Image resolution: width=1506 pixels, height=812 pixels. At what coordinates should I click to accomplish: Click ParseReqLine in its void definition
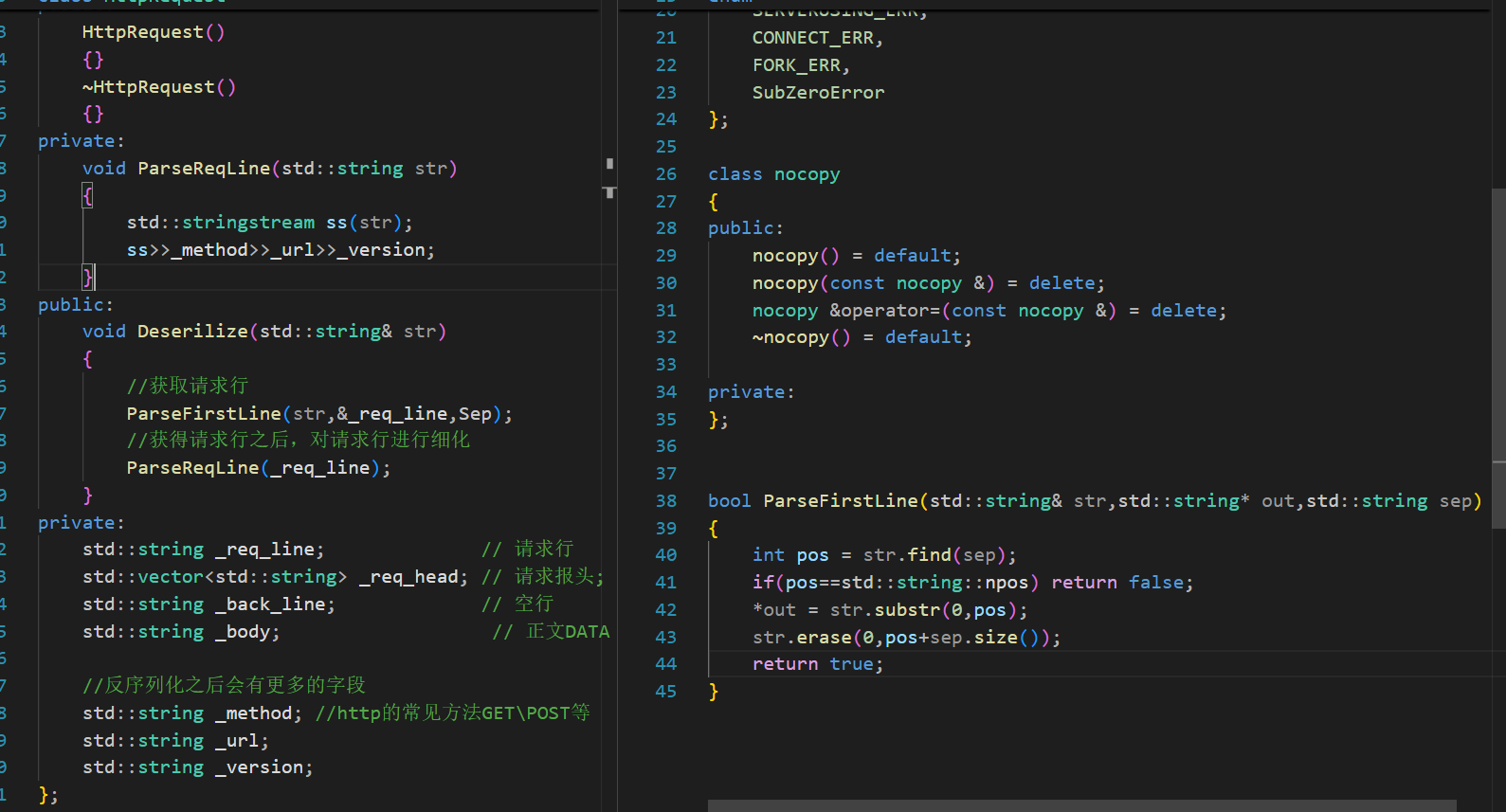click(x=204, y=169)
